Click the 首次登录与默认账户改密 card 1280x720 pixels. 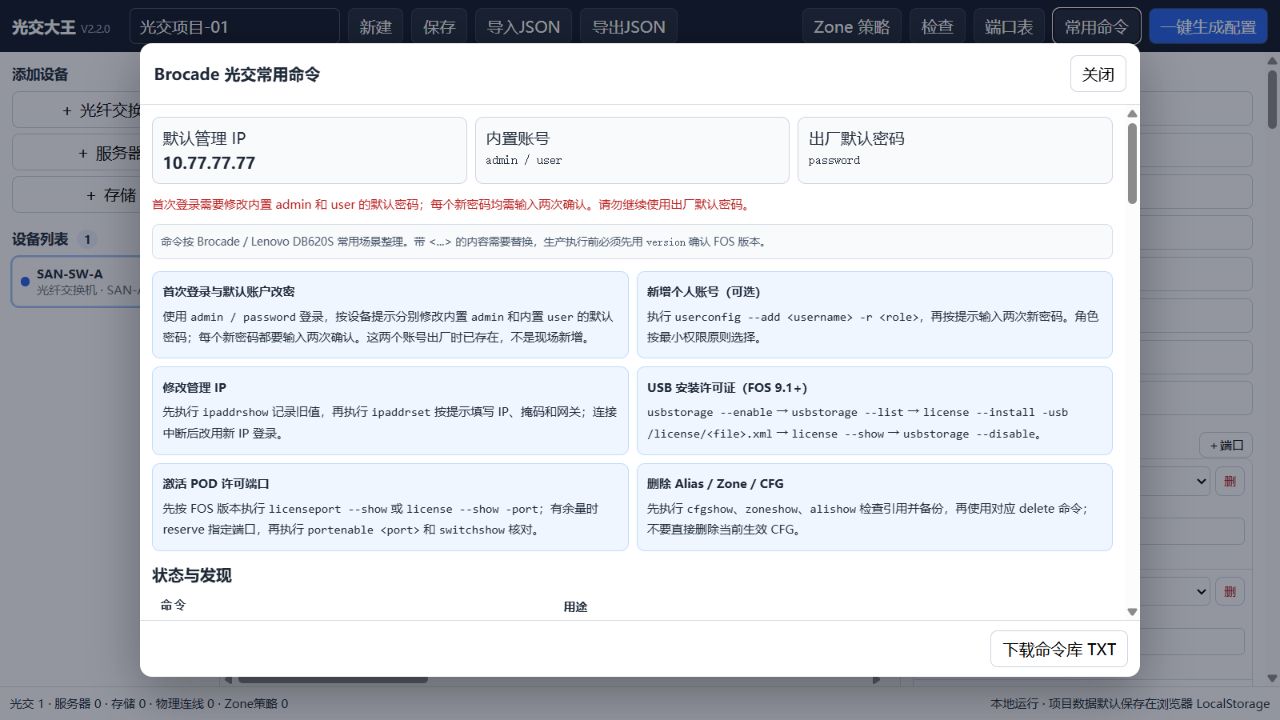pyautogui.click(x=390, y=314)
